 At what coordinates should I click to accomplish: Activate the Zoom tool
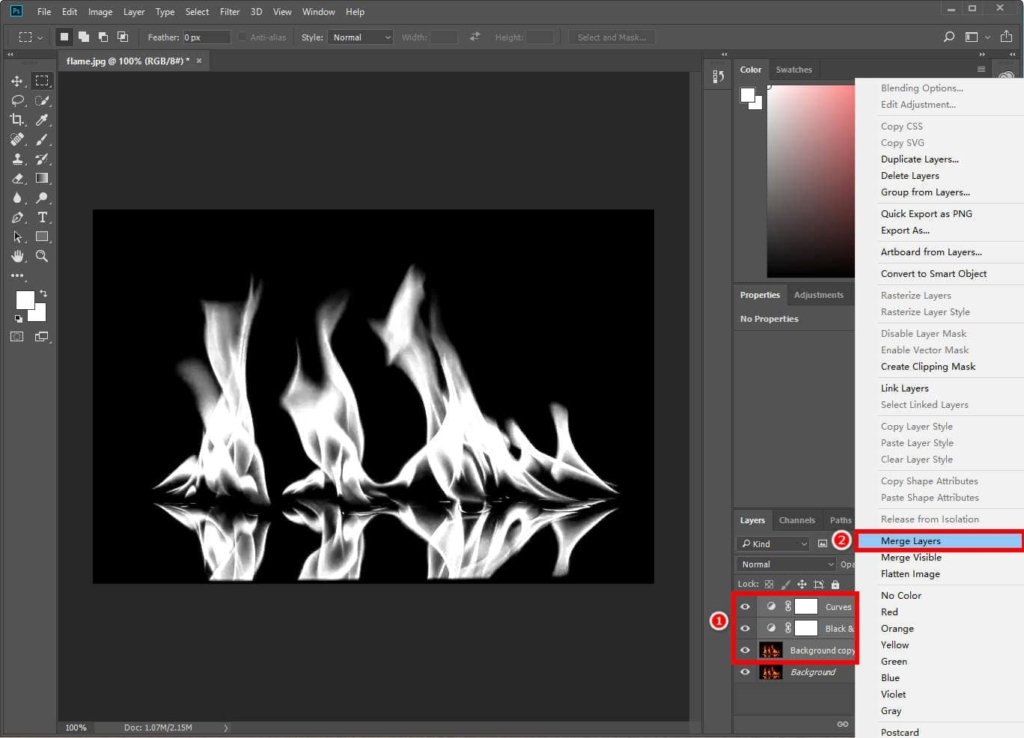point(42,256)
